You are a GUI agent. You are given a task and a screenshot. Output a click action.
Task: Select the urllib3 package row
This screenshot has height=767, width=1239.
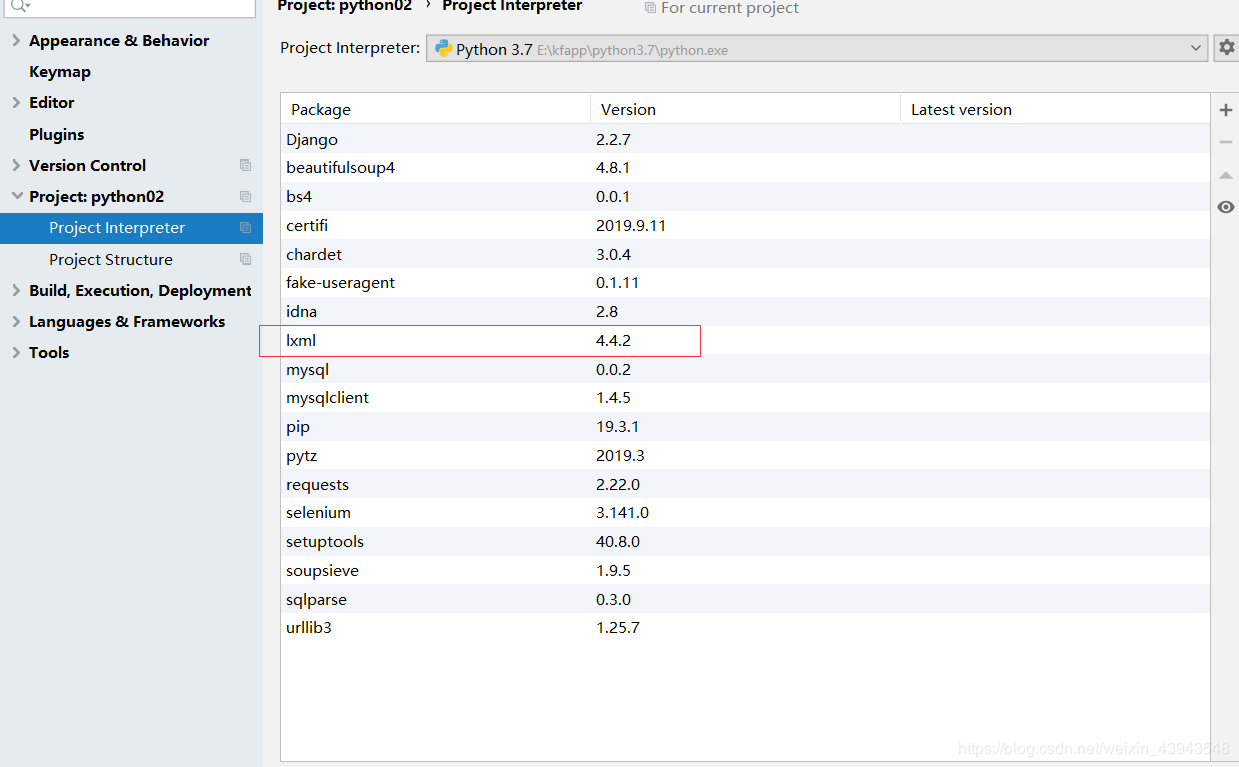[745, 628]
